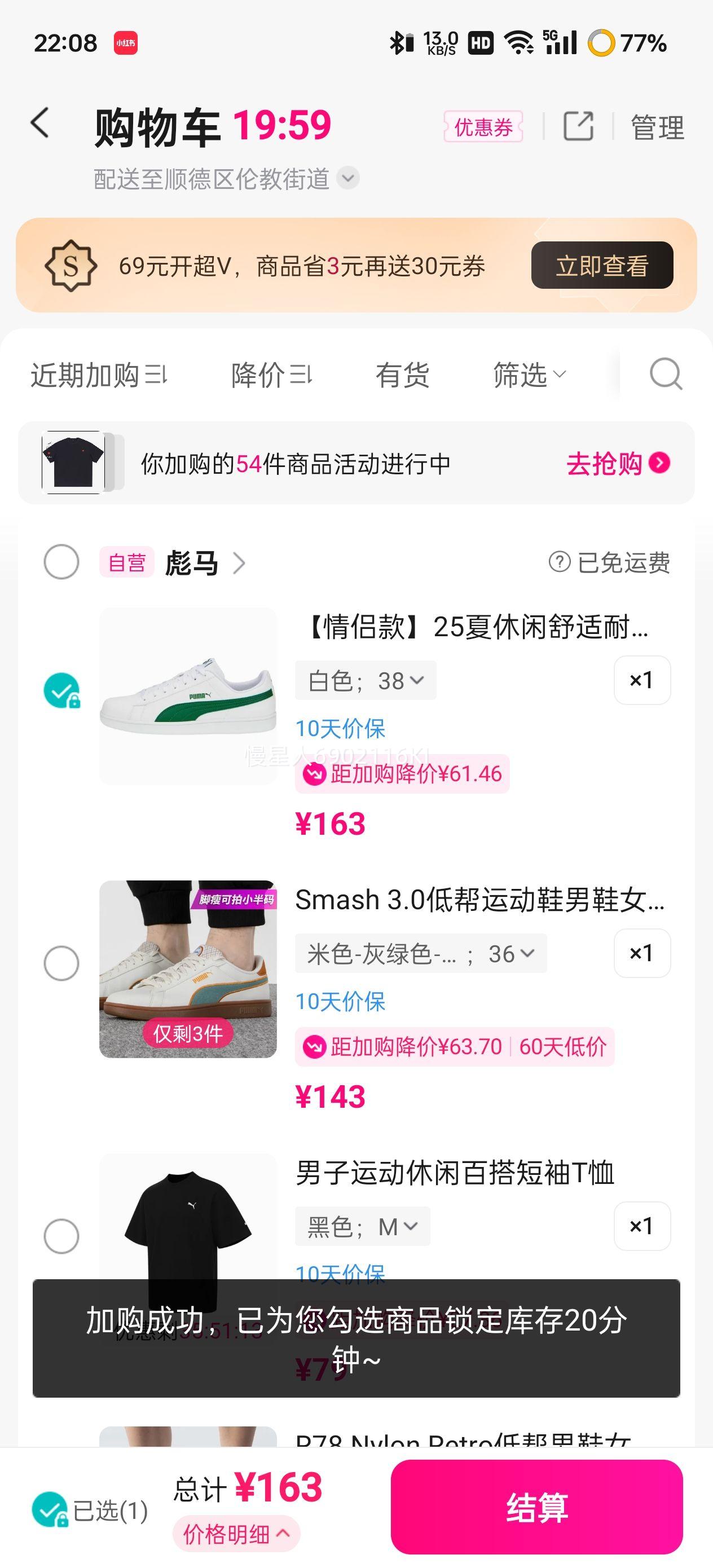Image resolution: width=713 pixels, height=1568 pixels.
Task: Tap the back arrow icon
Action: [x=40, y=124]
